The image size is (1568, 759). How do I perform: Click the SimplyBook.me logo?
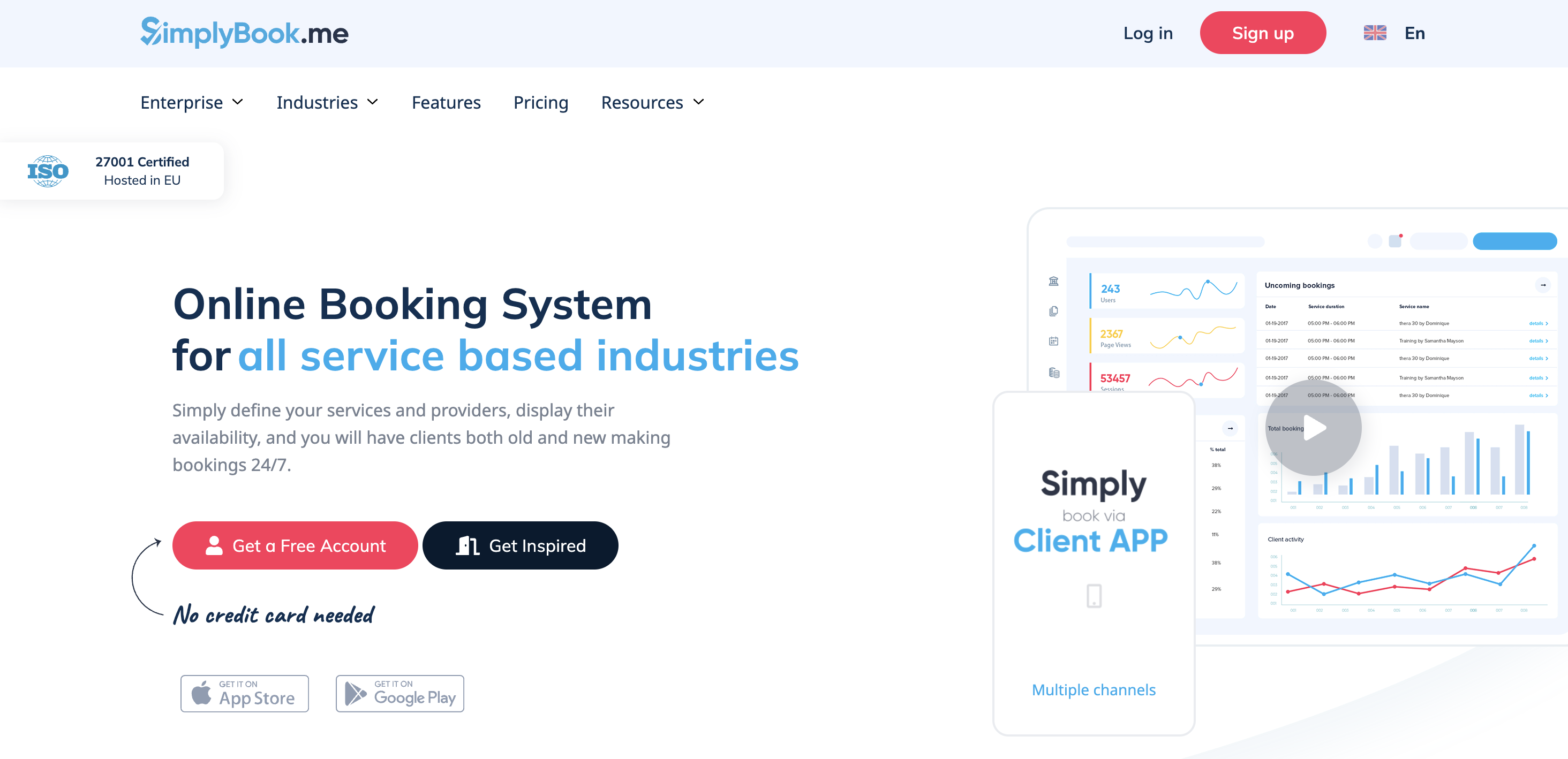(244, 33)
